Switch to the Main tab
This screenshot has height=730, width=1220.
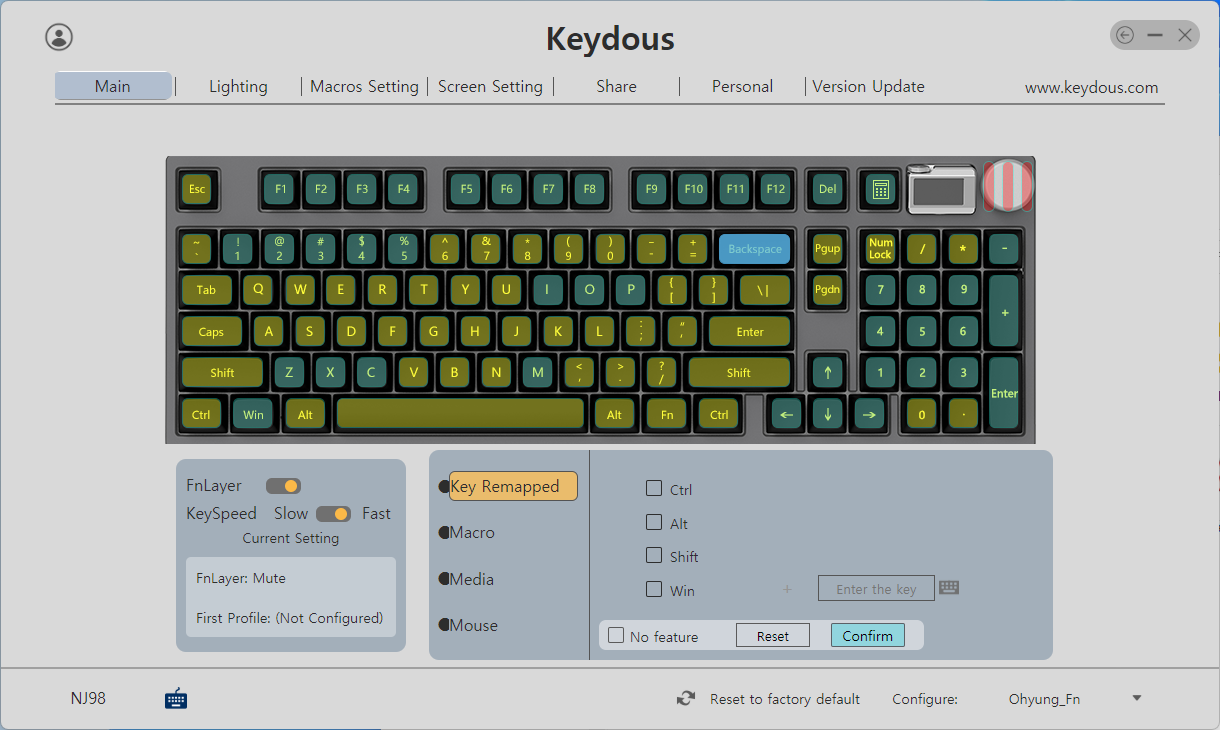pos(113,86)
